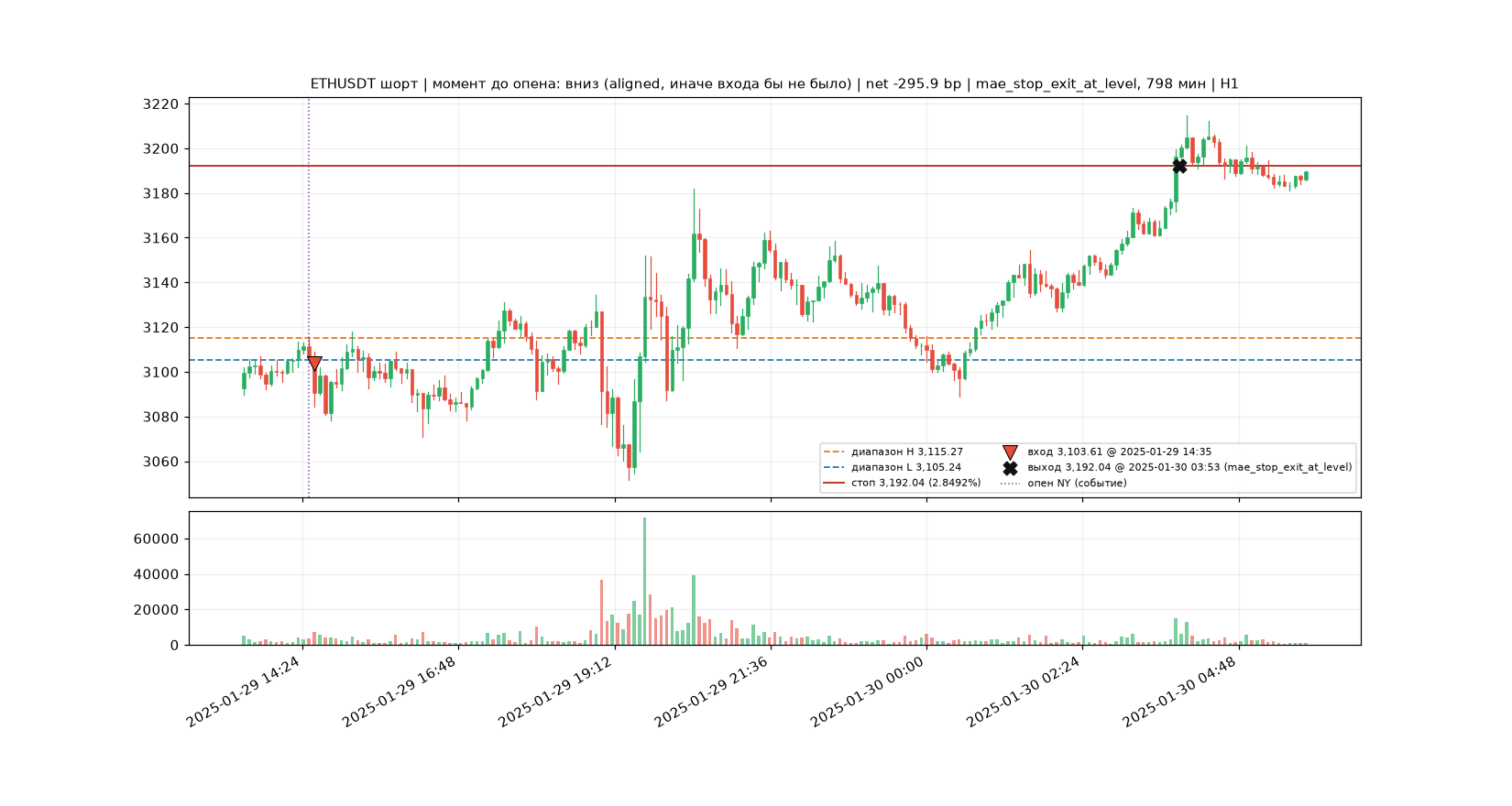
Task: Click price axis label '3160'
Action: click(x=160, y=238)
